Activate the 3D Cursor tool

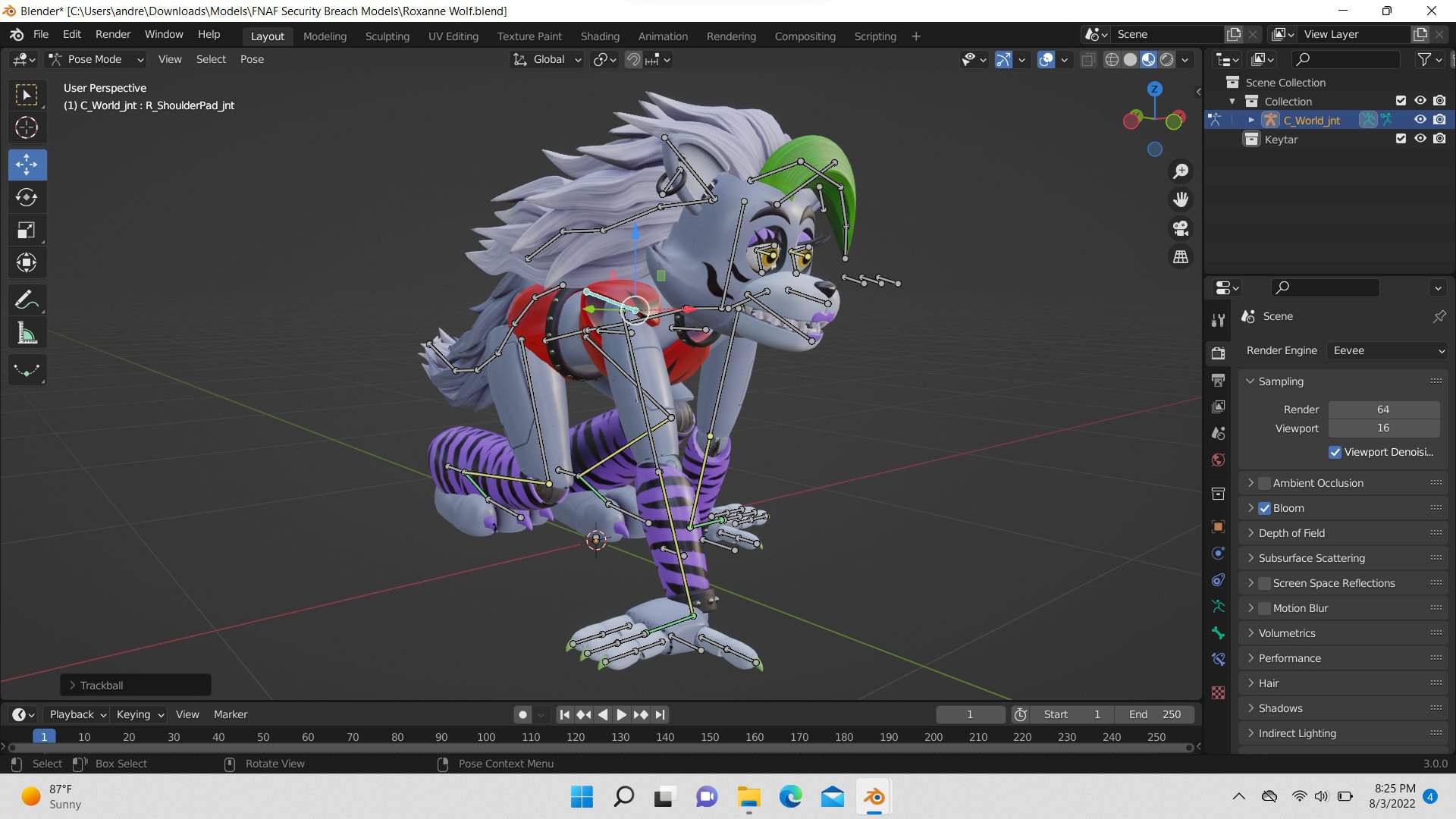[x=27, y=128]
